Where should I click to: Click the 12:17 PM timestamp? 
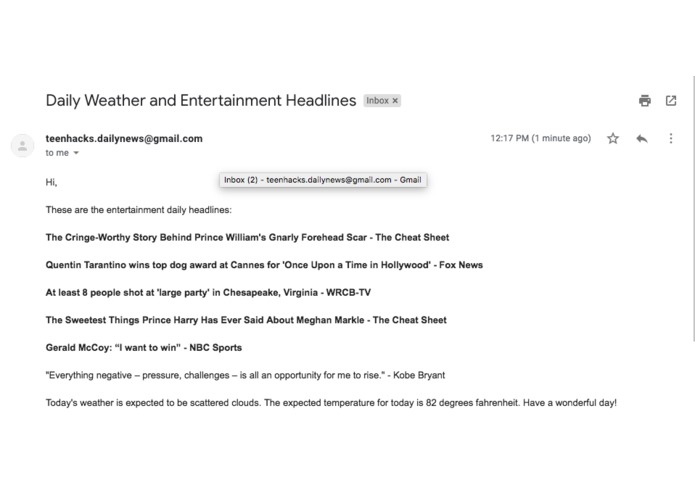point(540,138)
